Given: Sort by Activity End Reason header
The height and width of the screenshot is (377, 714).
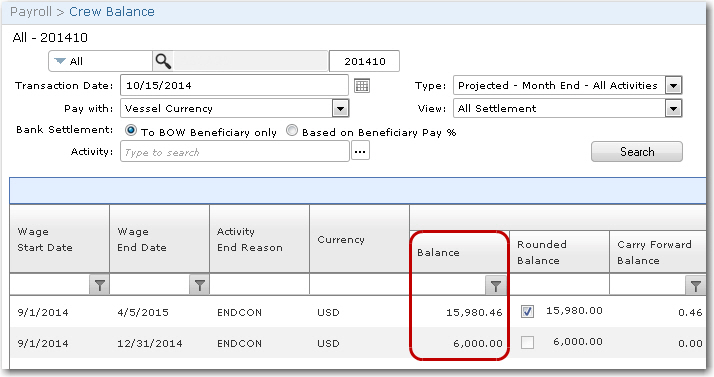Looking at the screenshot, I should [260, 239].
